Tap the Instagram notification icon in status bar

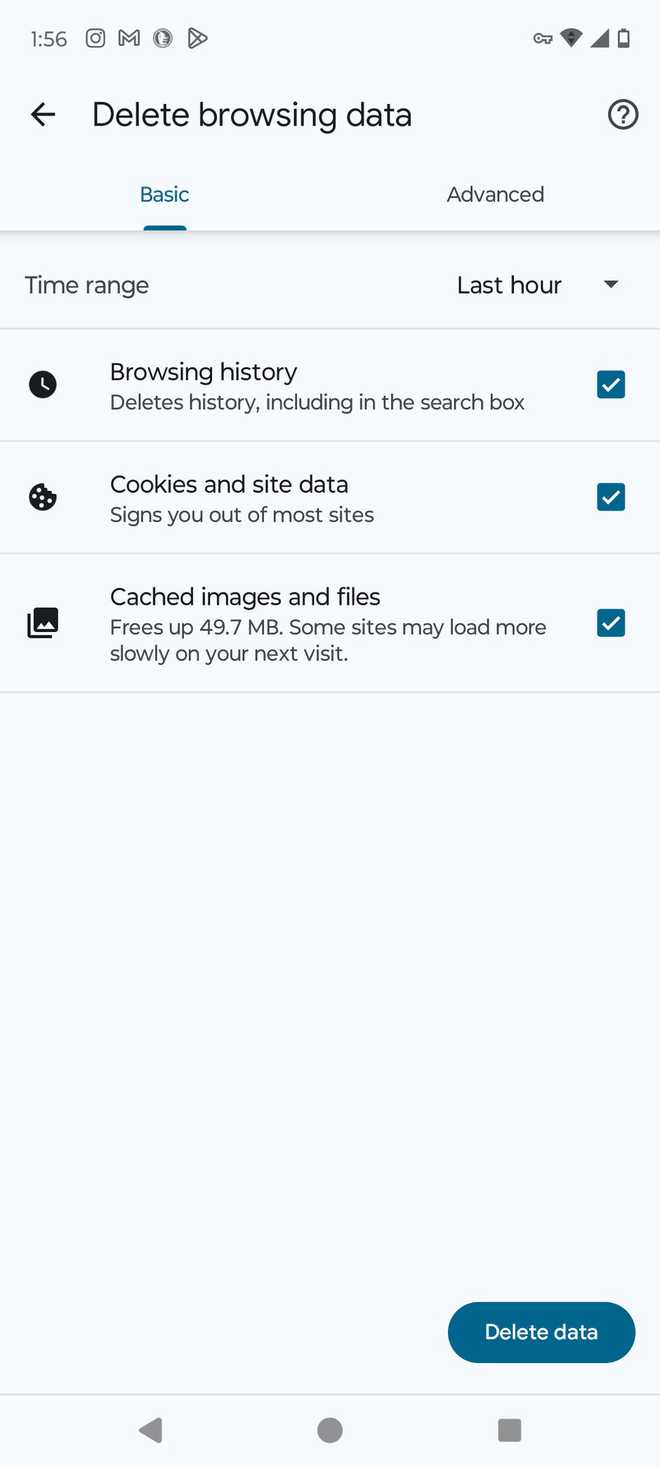[95, 39]
